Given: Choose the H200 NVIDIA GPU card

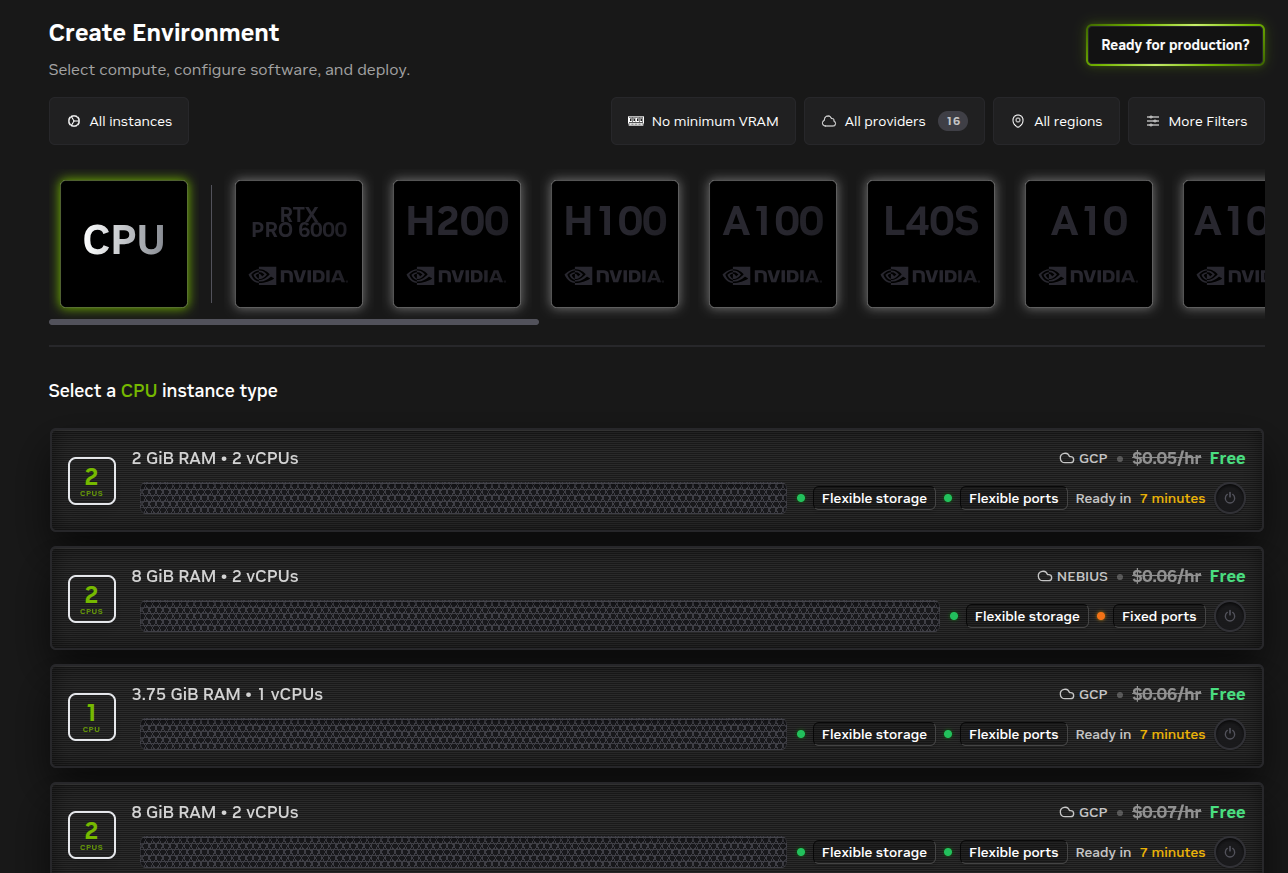Looking at the screenshot, I should tap(457, 244).
